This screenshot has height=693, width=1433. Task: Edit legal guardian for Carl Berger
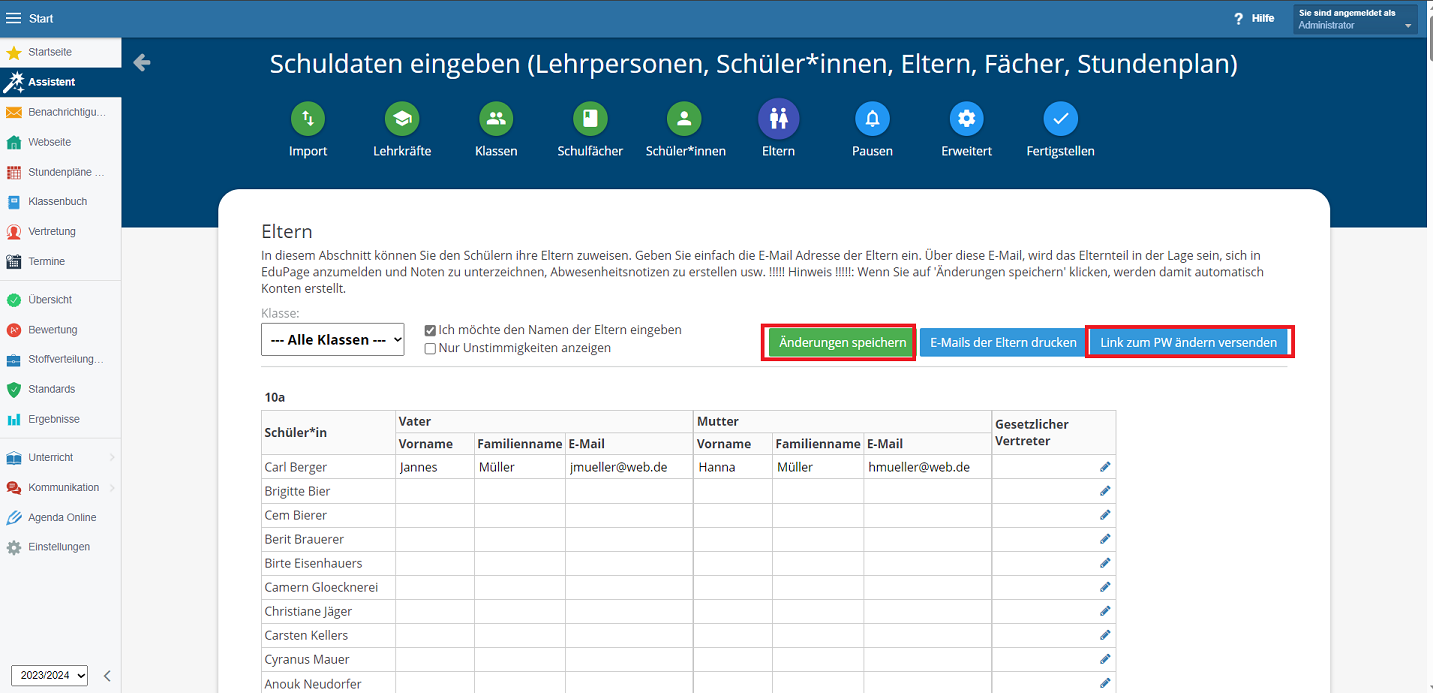[1105, 467]
